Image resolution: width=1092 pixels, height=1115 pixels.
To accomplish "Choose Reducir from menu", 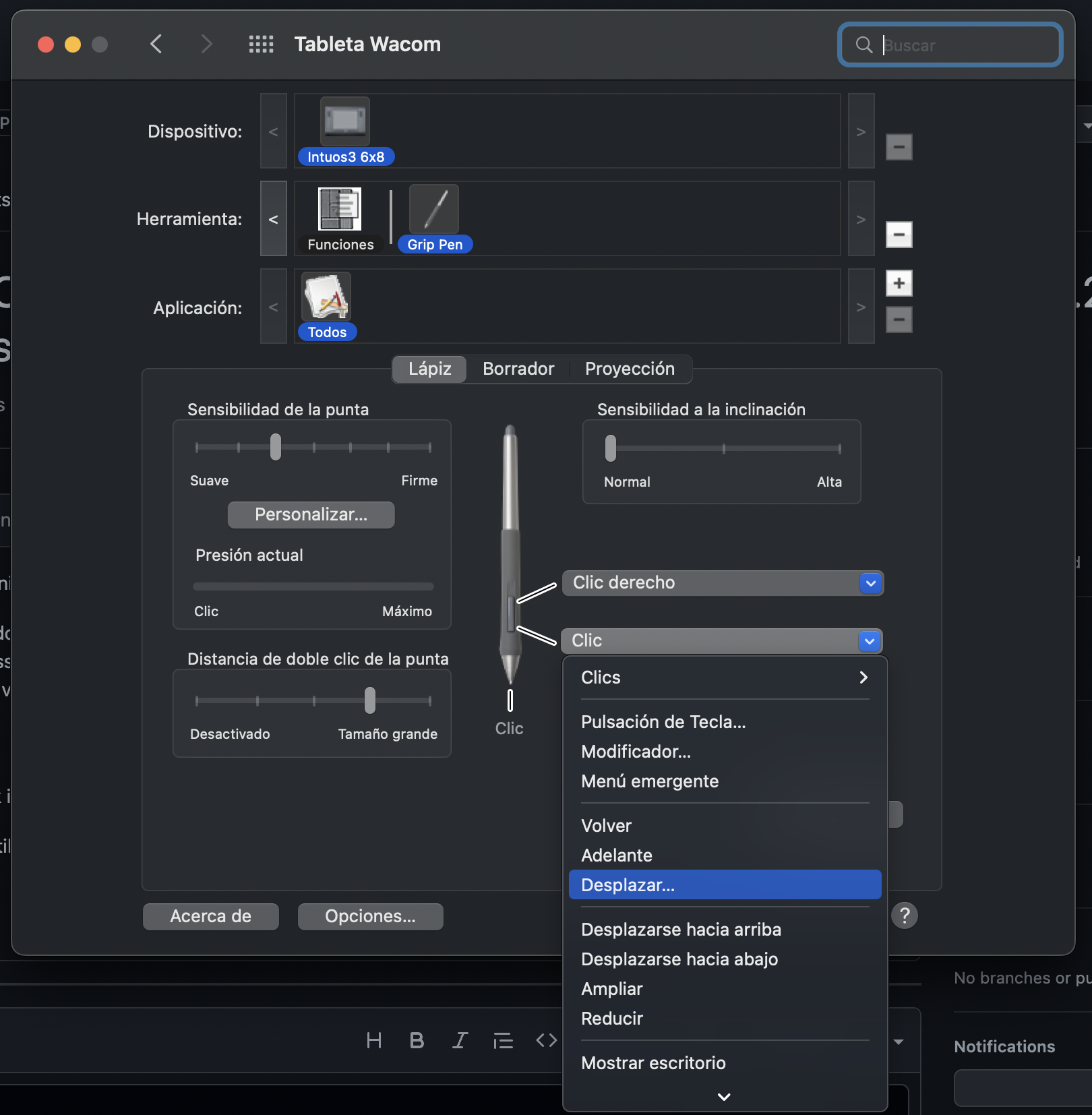I will (x=725, y=1019).
